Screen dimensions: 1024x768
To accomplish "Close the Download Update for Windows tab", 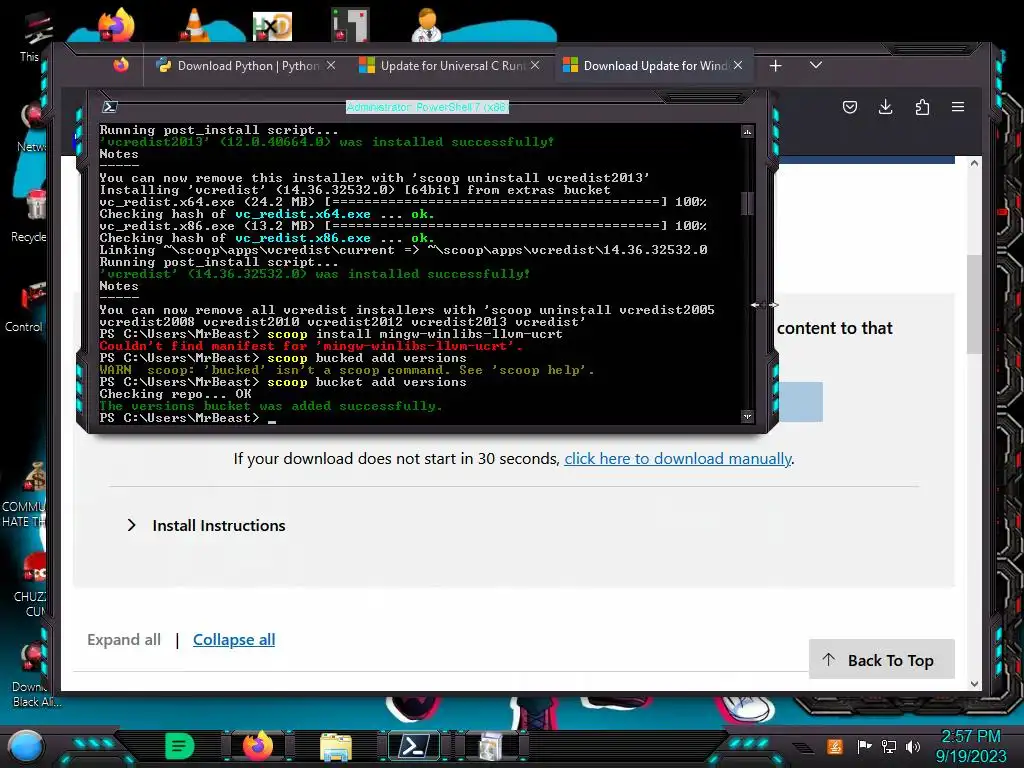I will coord(738,65).
